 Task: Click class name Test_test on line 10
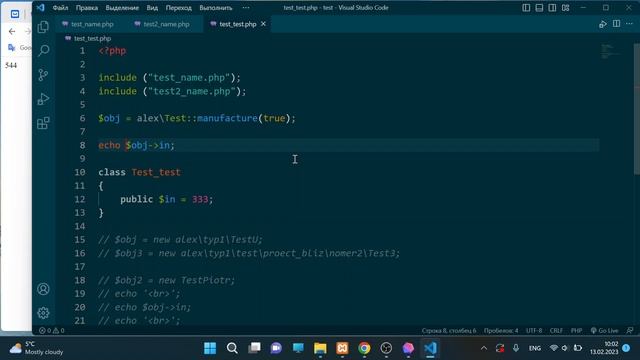click(156, 172)
